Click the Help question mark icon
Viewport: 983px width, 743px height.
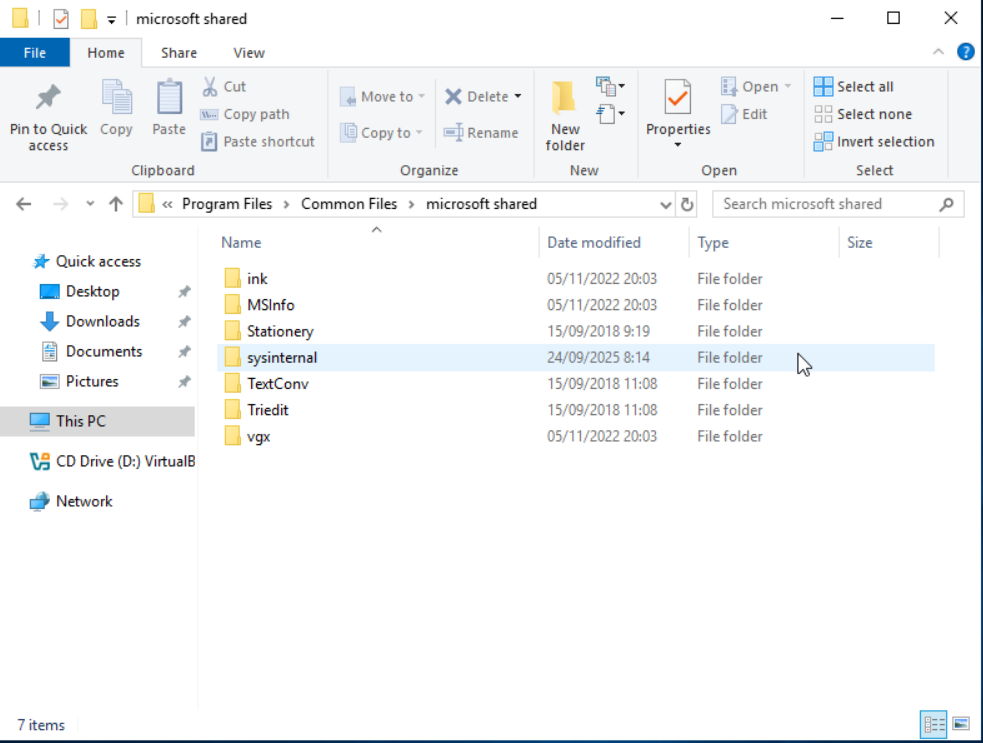point(965,52)
